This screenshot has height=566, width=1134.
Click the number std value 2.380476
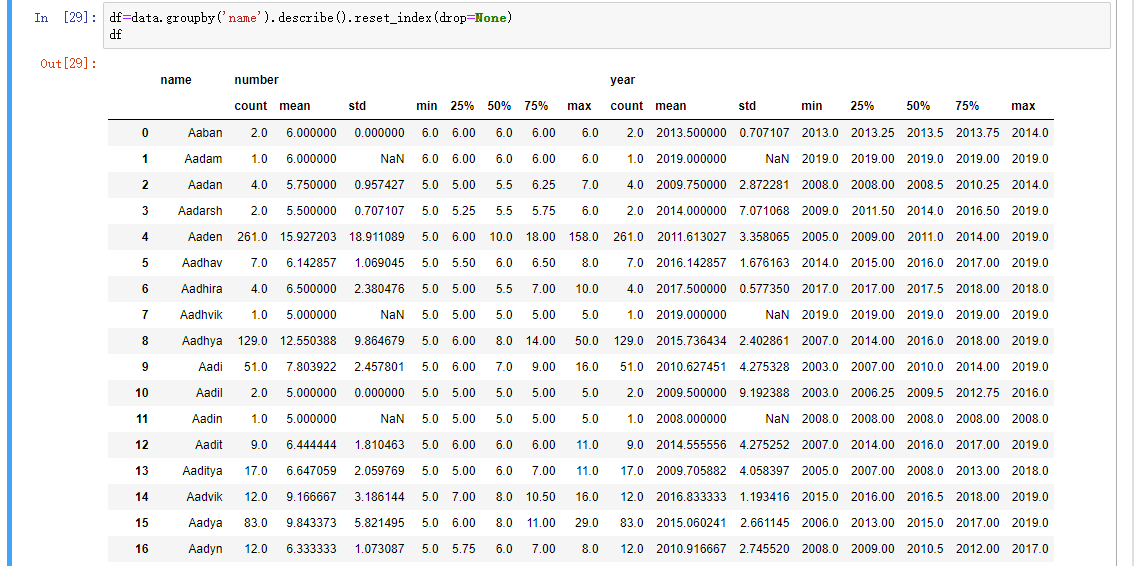(x=380, y=289)
